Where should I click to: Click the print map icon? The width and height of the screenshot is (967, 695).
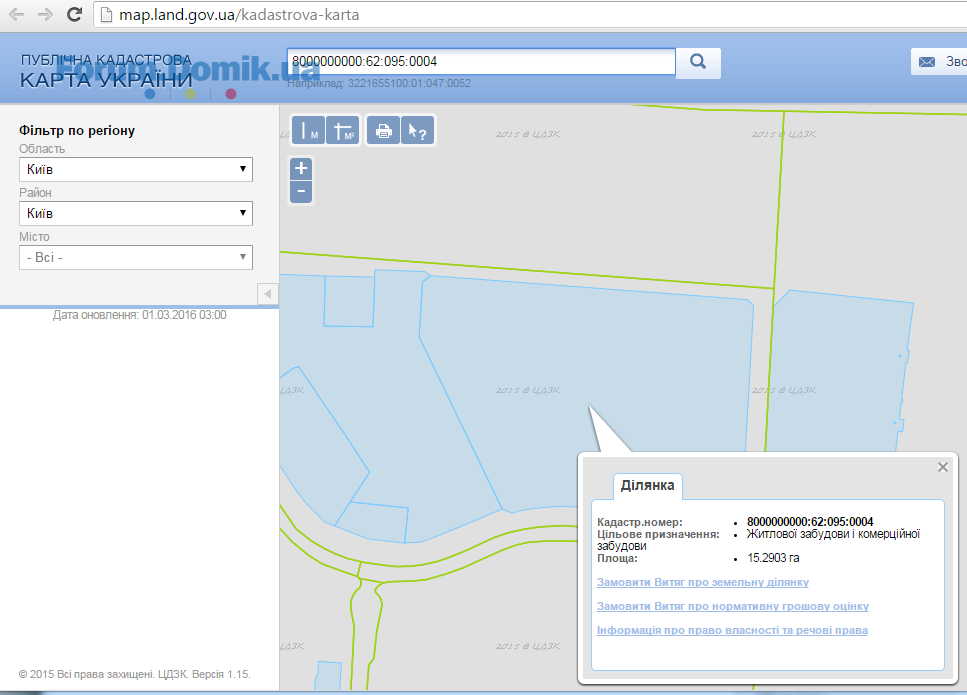tap(383, 131)
